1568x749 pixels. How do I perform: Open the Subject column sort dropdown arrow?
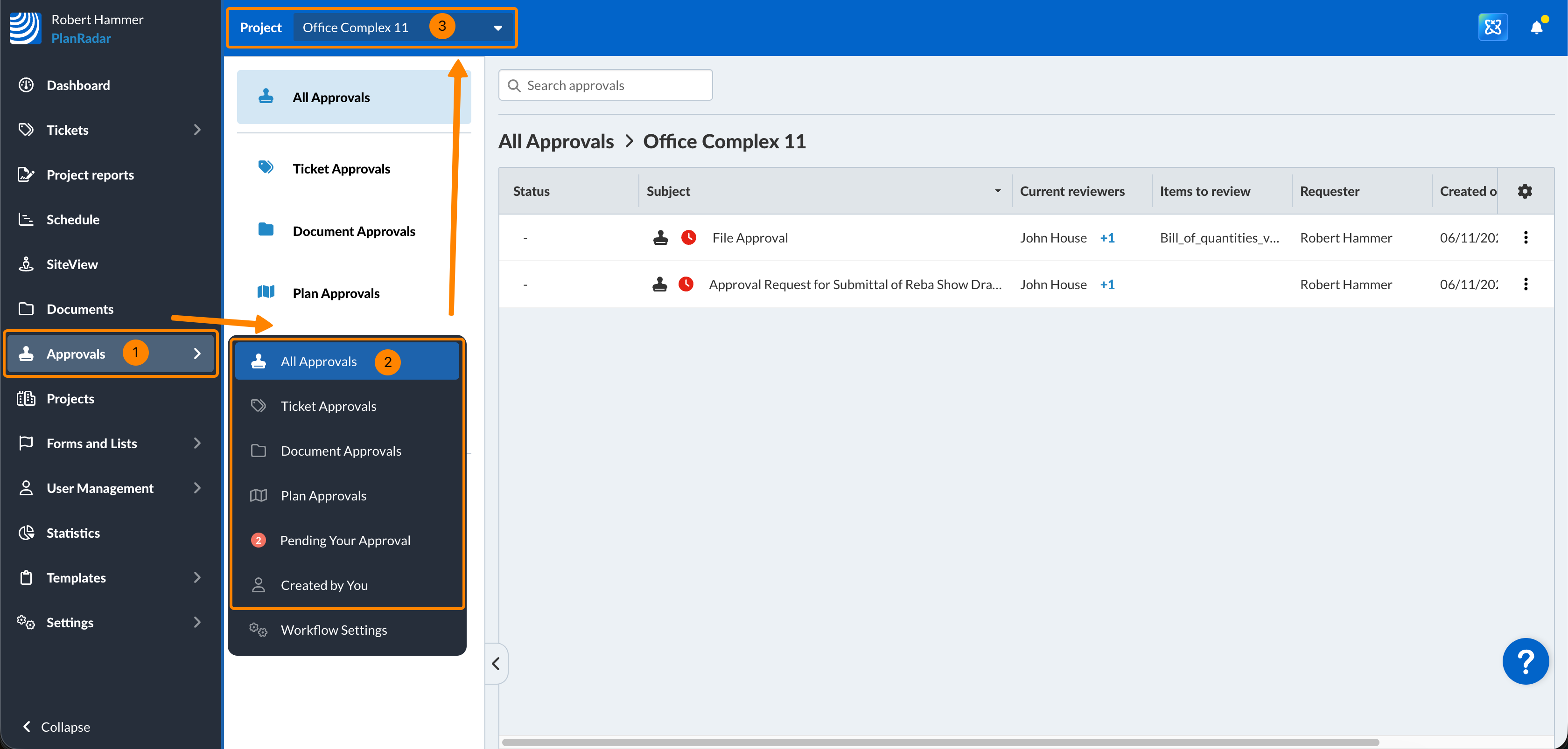(x=998, y=191)
